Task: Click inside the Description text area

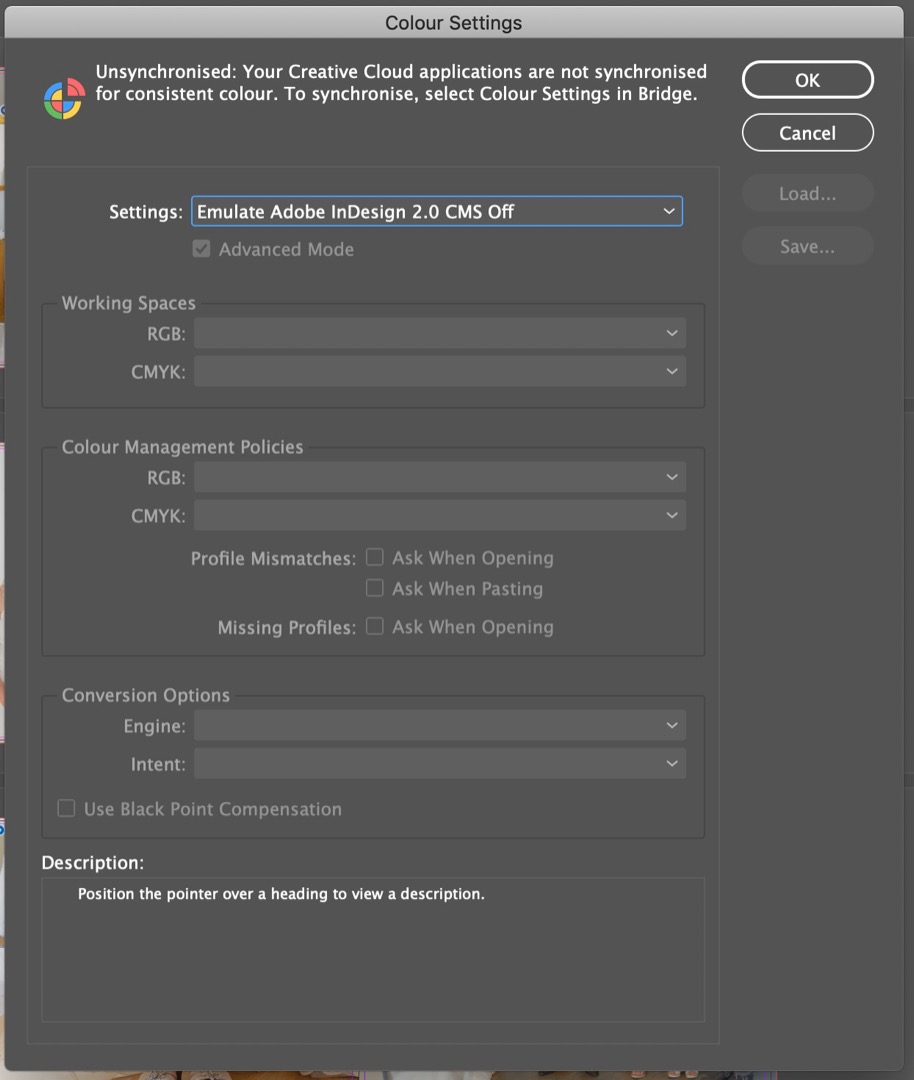Action: (372, 950)
